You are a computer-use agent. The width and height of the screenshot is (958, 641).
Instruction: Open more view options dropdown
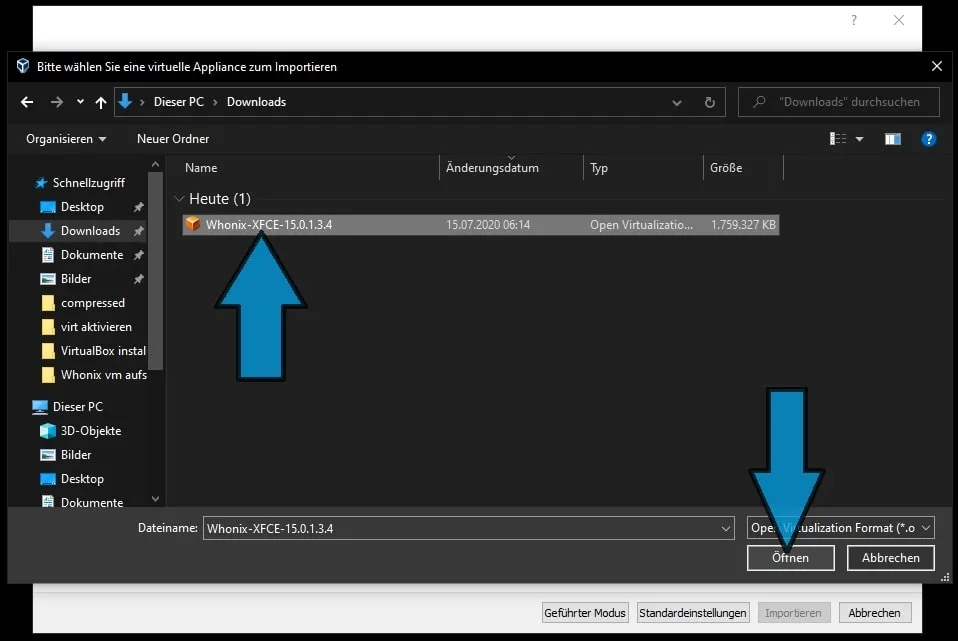860,139
